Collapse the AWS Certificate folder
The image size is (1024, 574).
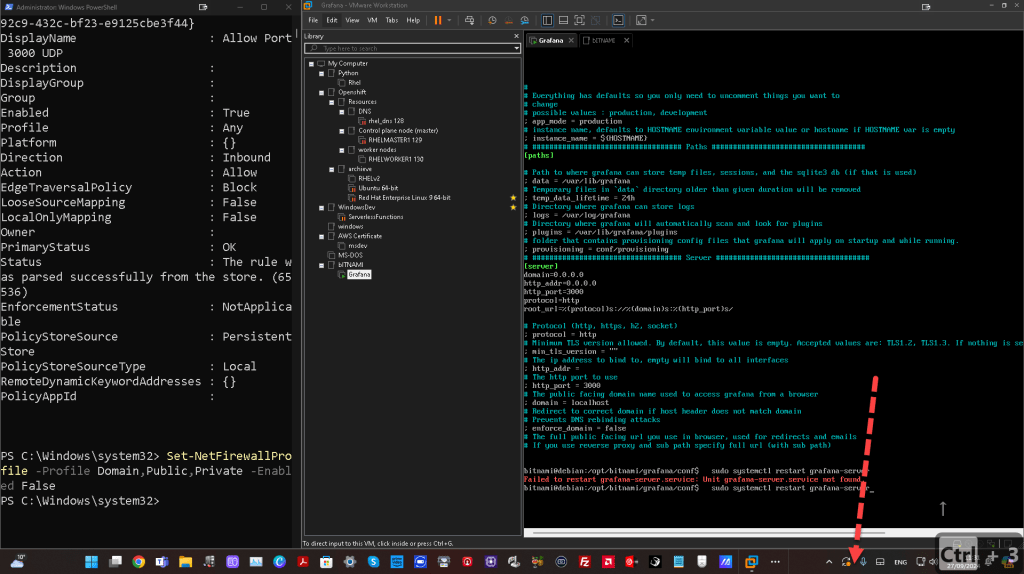(x=321, y=236)
